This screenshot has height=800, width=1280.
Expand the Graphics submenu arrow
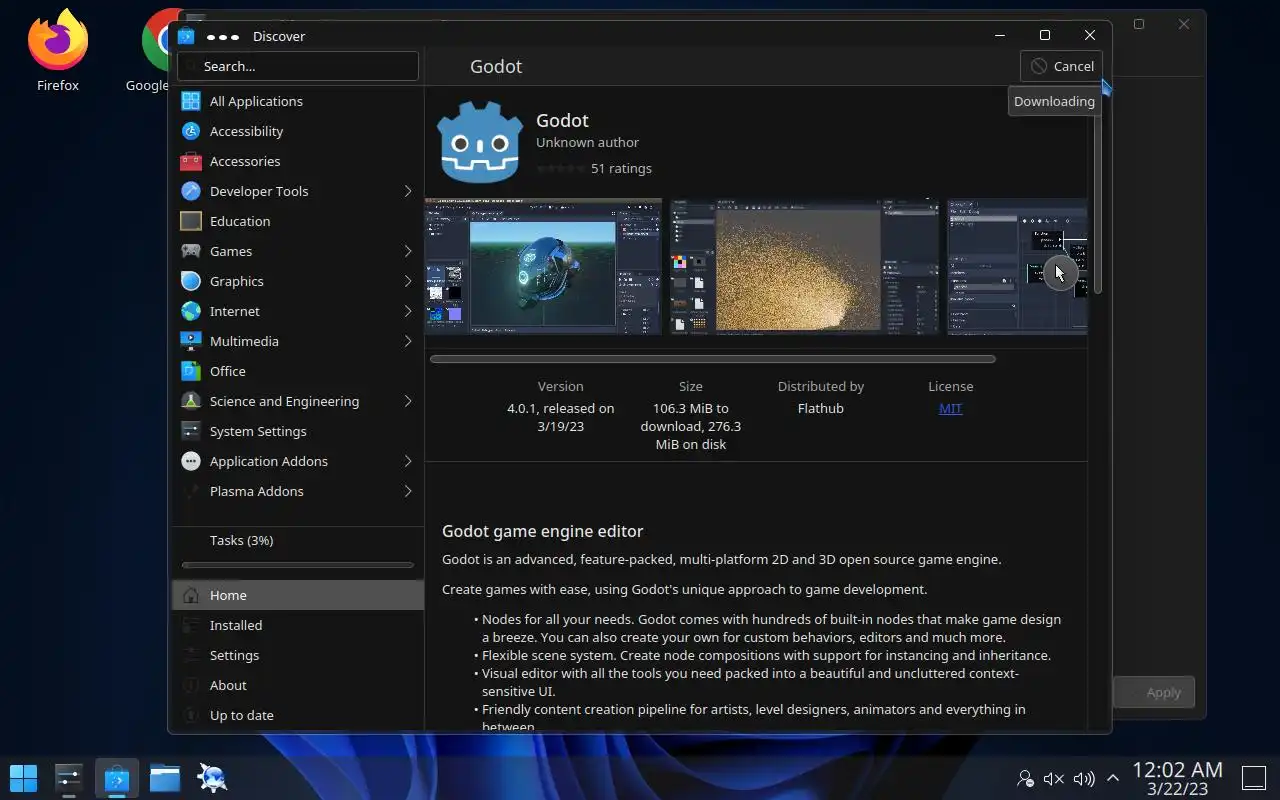[408, 281]
